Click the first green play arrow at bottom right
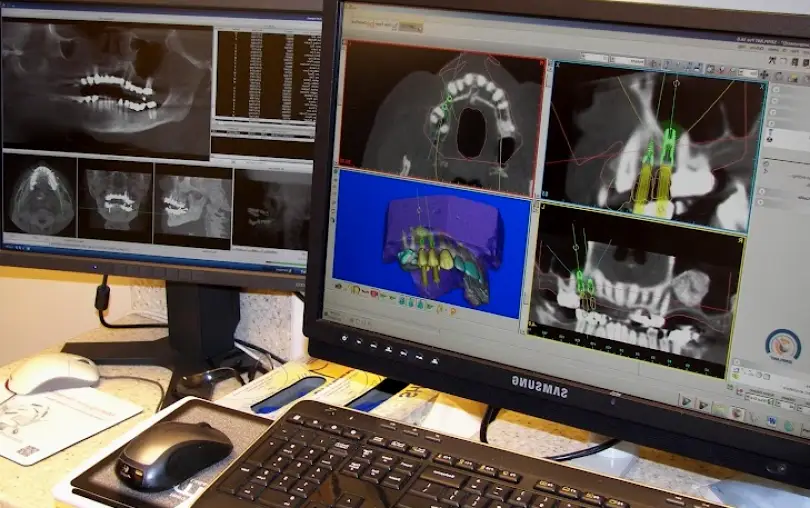The width and height of the screenshot is (810, 508). 686,401
